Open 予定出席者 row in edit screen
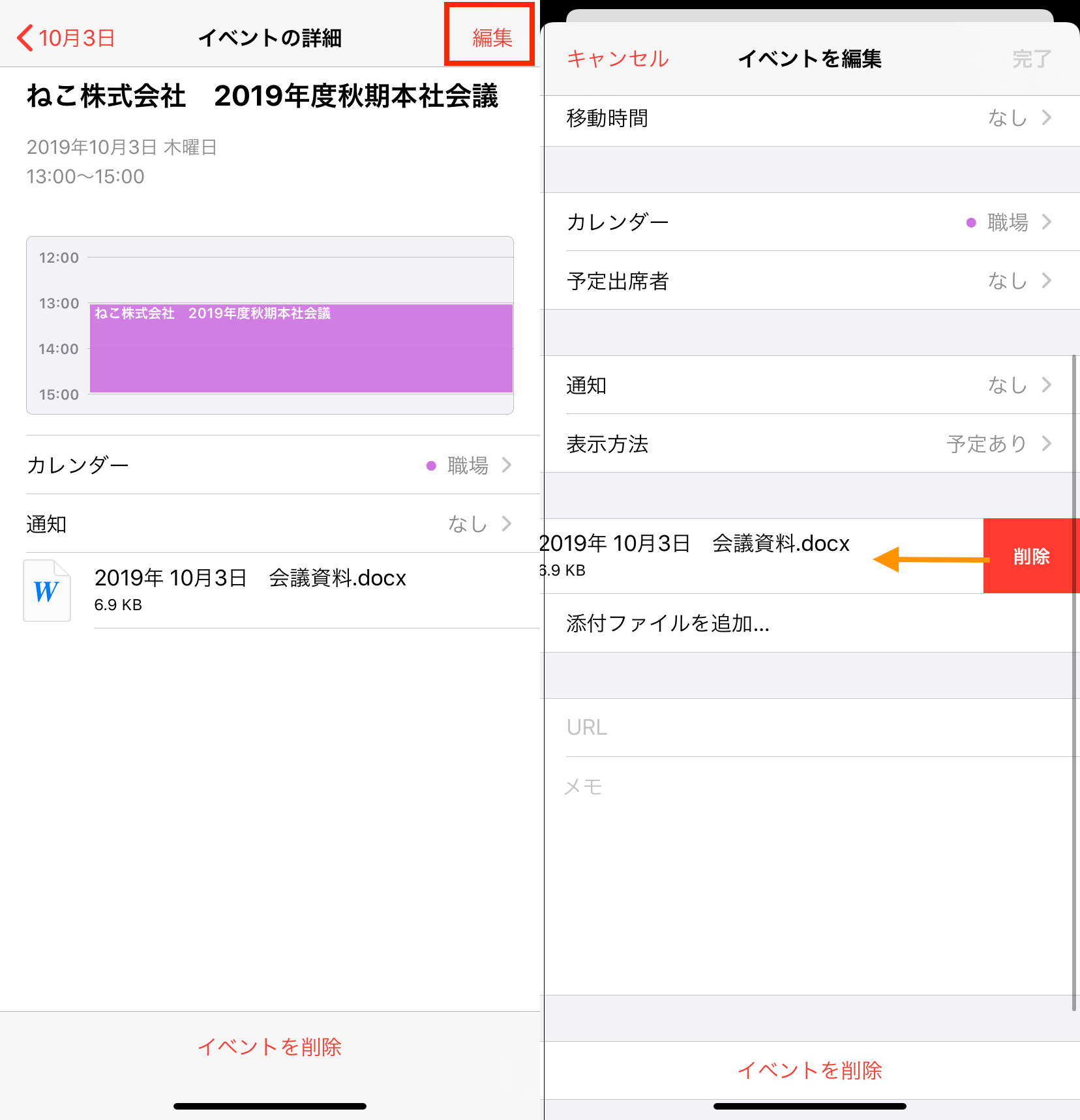 pos(809,281)
